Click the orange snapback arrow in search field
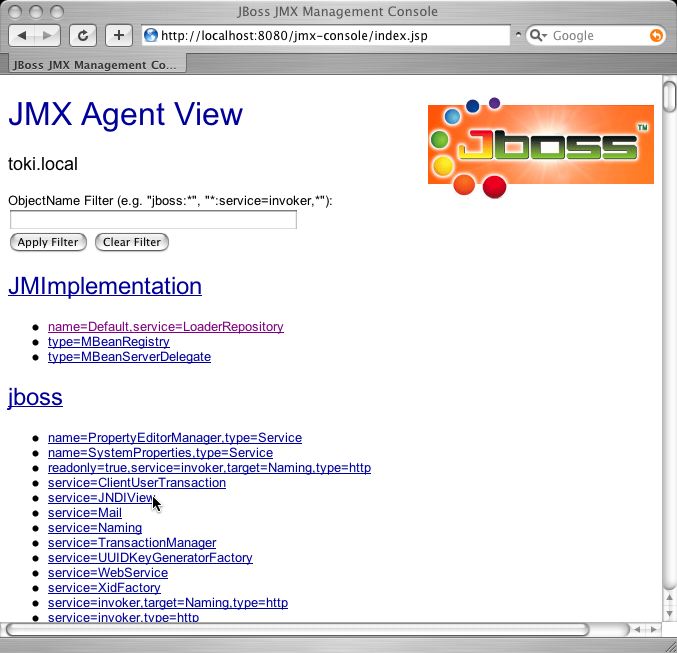 click(x=656, y=35)
